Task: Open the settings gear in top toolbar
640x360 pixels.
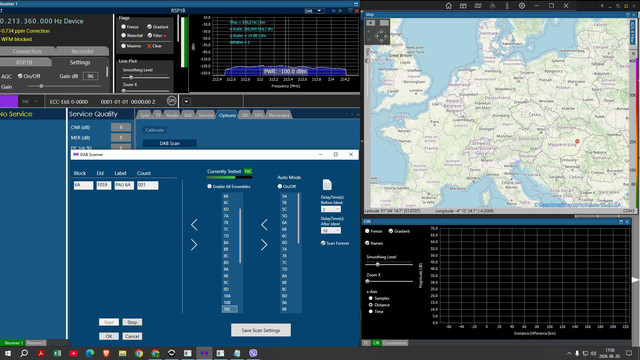Action: (x=522, y=6)
